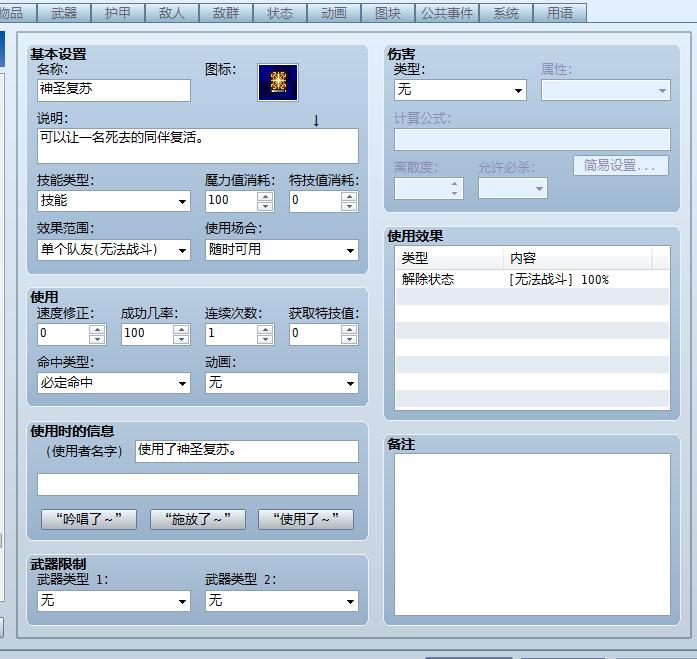Click the “吟唱了～” button

[x=89, y=519]
